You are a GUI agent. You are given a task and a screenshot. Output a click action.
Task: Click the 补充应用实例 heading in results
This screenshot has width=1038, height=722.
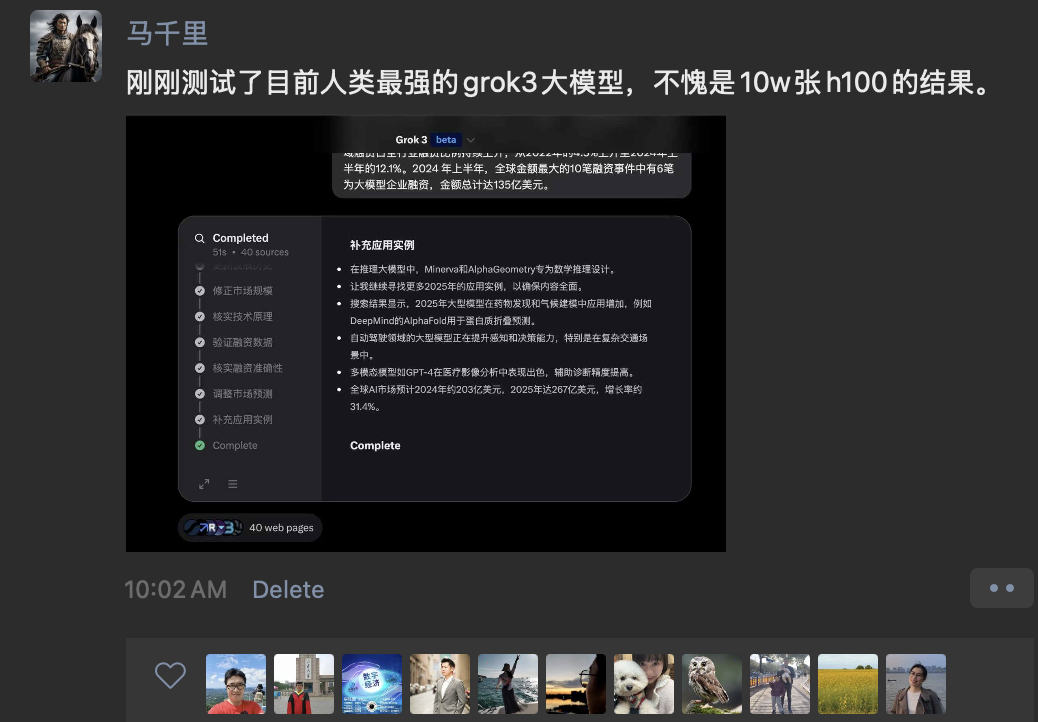click(382, 245)
